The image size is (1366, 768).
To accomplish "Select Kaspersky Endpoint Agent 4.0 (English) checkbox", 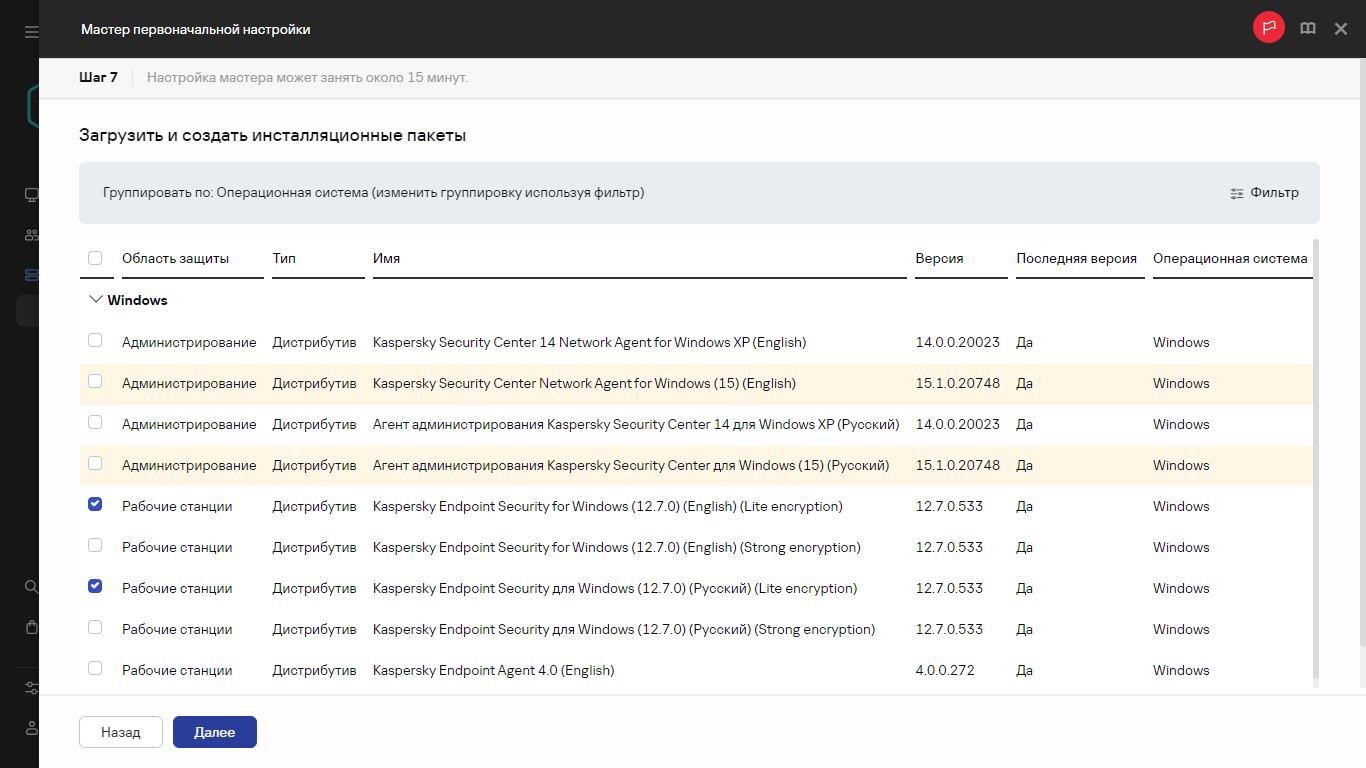I will click(x=95, y=668).
